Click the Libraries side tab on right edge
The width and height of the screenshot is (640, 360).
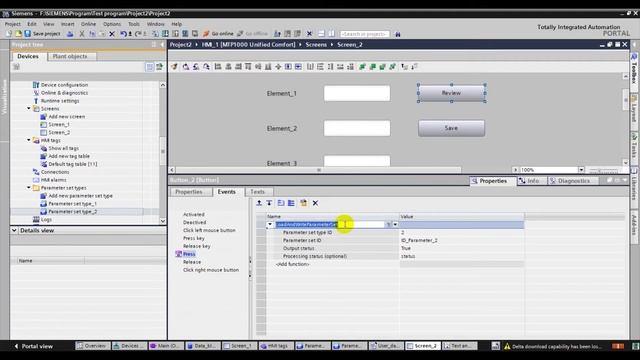[x=635, y=188]
